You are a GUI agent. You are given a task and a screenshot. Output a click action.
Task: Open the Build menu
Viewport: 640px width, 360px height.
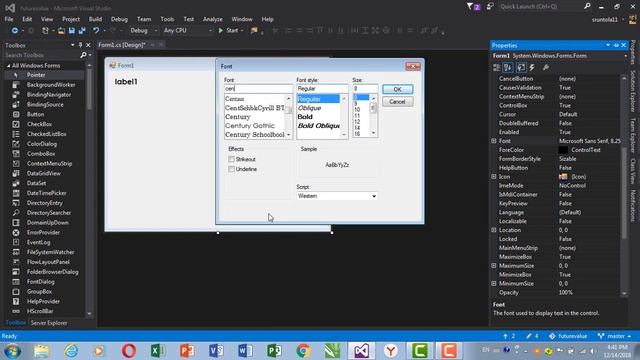coord(96,19)
